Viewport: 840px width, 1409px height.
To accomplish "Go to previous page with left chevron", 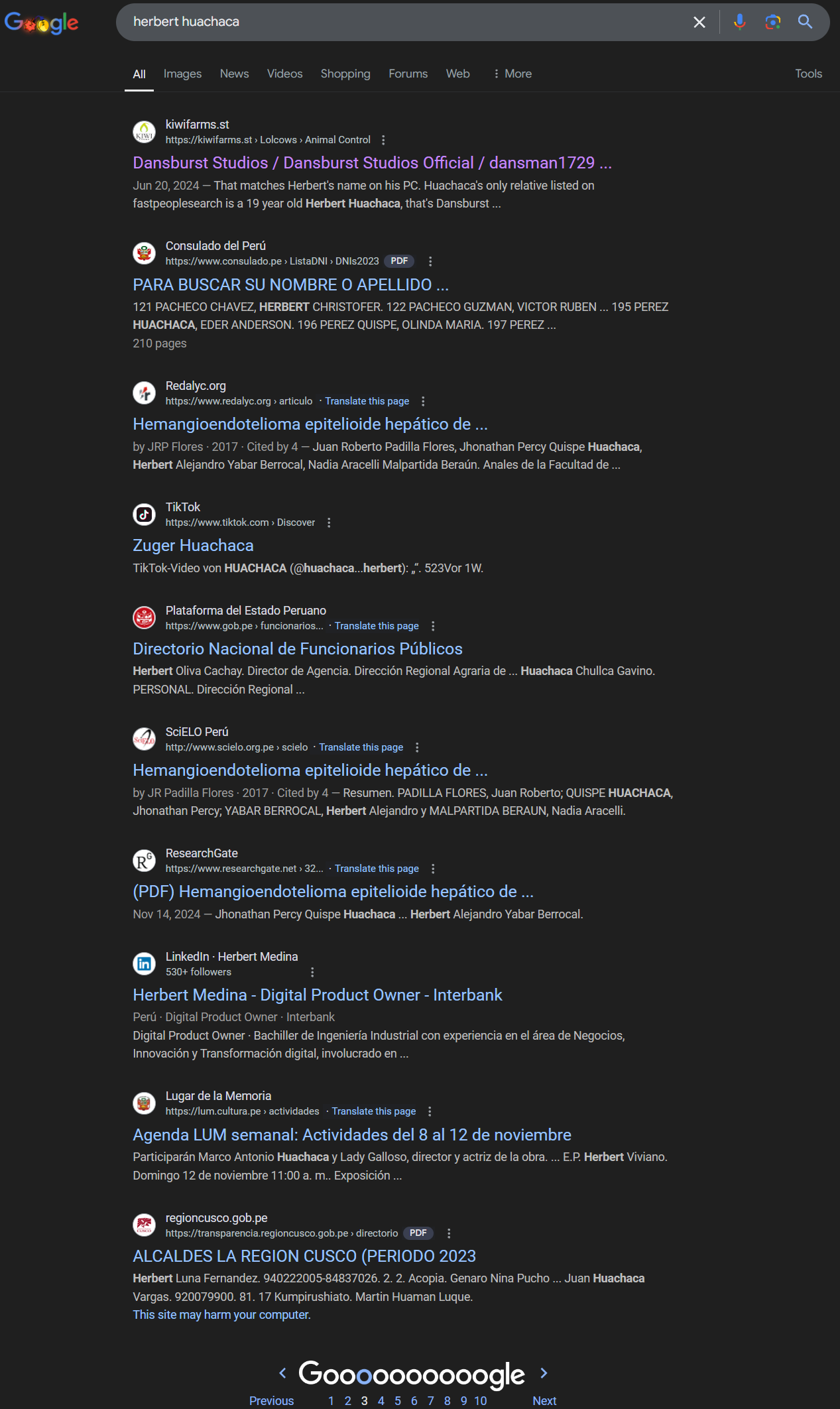I will tap(283, 1373).
